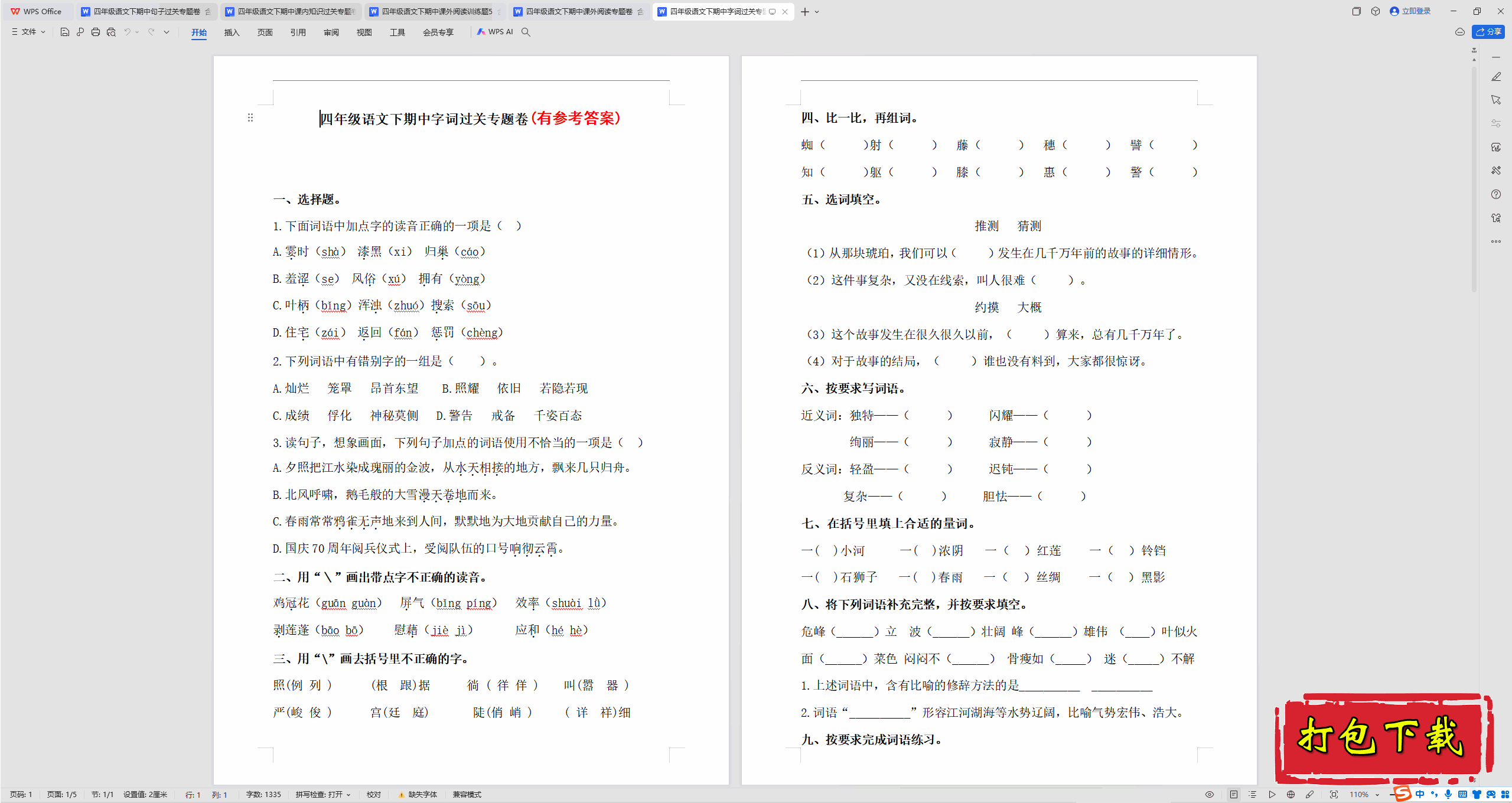Image resolution: width=1512 pixels, height=803 pixels.
Task: Click the pen edit icon in right sidebar
Action: click(1495, 77)
